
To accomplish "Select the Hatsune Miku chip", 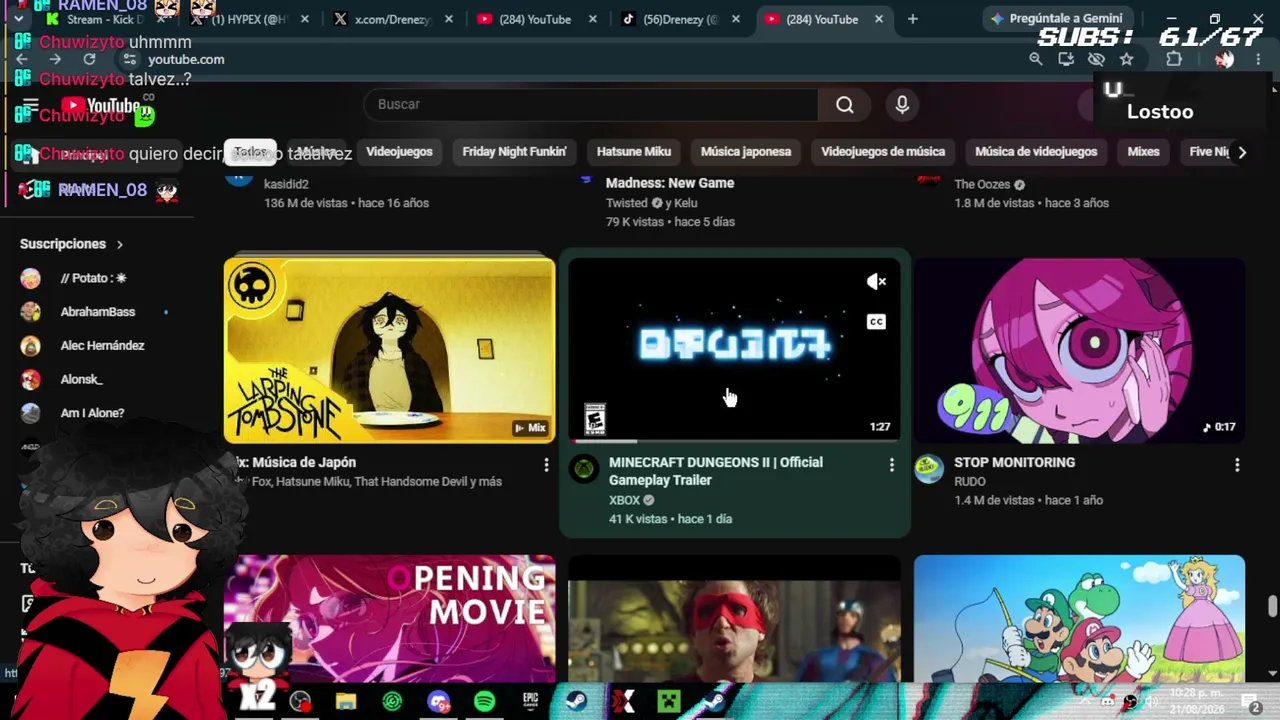I will [634, 152].
